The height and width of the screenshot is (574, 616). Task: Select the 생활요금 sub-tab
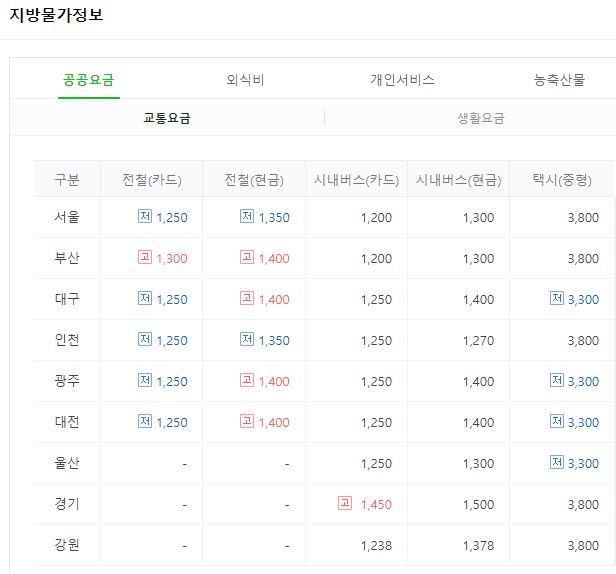point(481,118)
